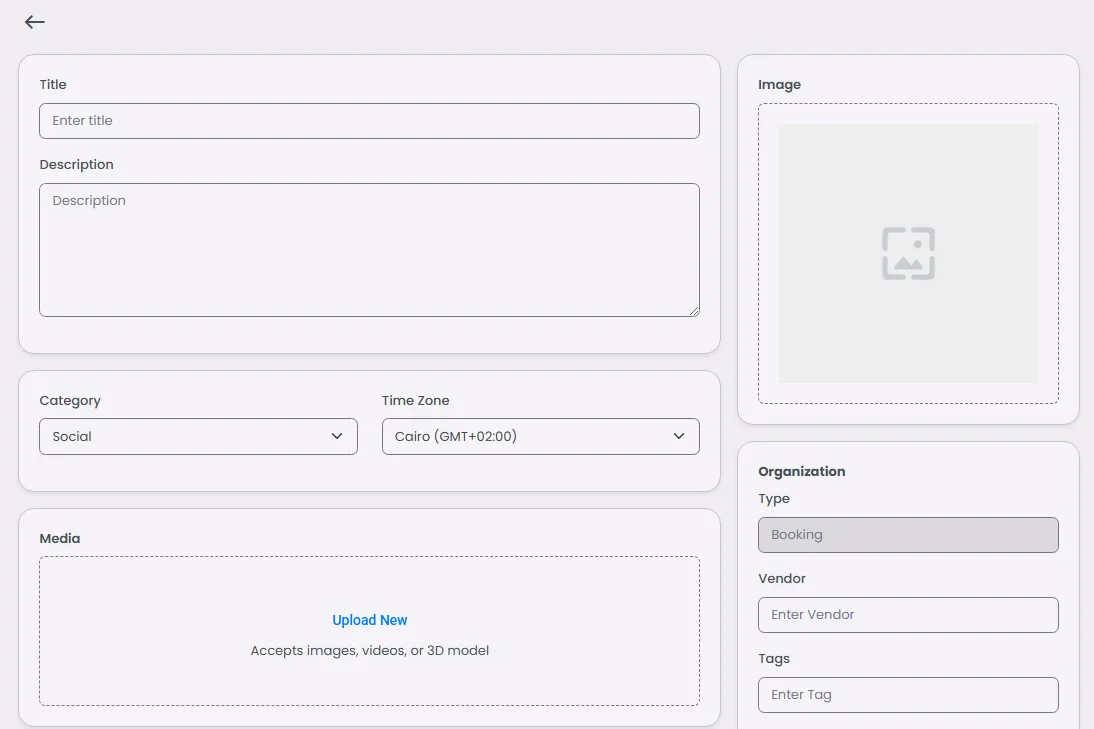Focus the Enter title input field
This screenshot has width=1094, height=729.
[x=369, y=121]
